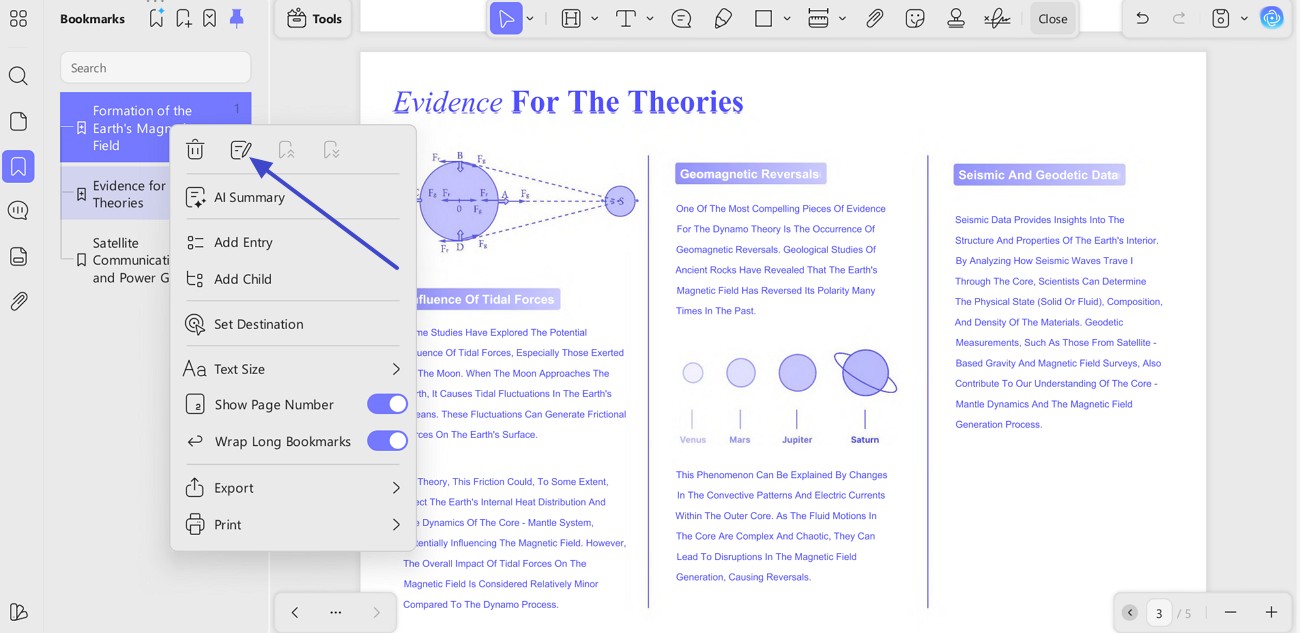This screenshot has height=633, width=1300.
Task: Open the search panel in sidebar
Action: [x=18, y=76]
